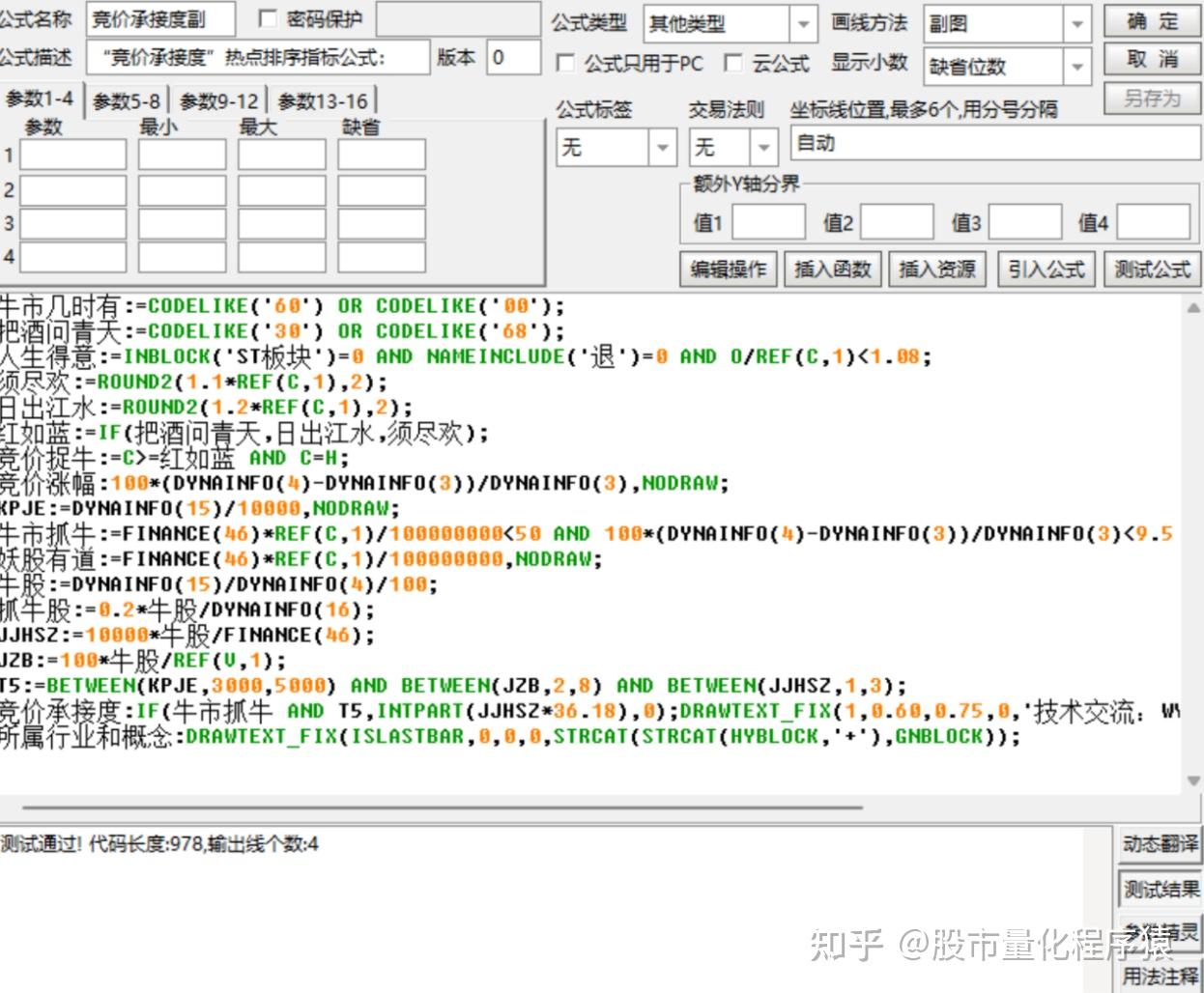Click the 值1 Y-axis boundary field
Viewport: 1204px width, 993px height.
point(769,222)
